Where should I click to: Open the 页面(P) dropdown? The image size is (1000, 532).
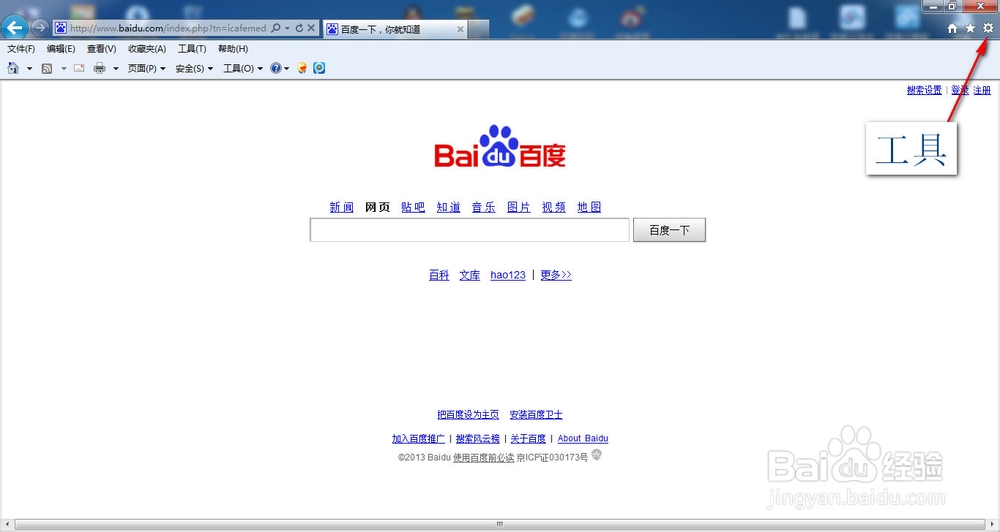tap(146, 68)
